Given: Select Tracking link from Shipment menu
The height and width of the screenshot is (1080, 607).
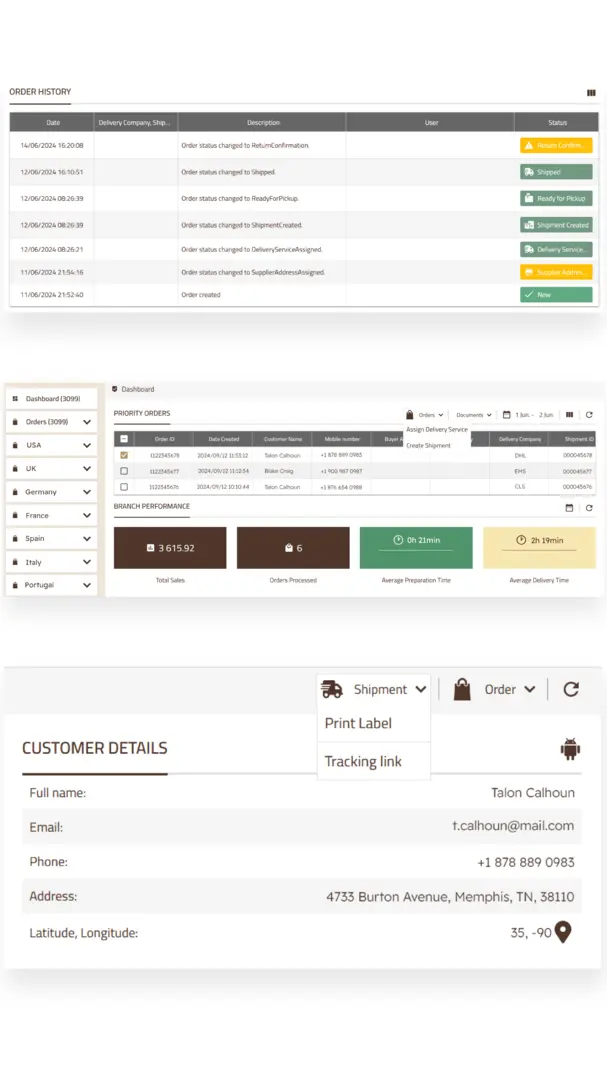Looking at the screenshot, I should click(x=363, y=761).
